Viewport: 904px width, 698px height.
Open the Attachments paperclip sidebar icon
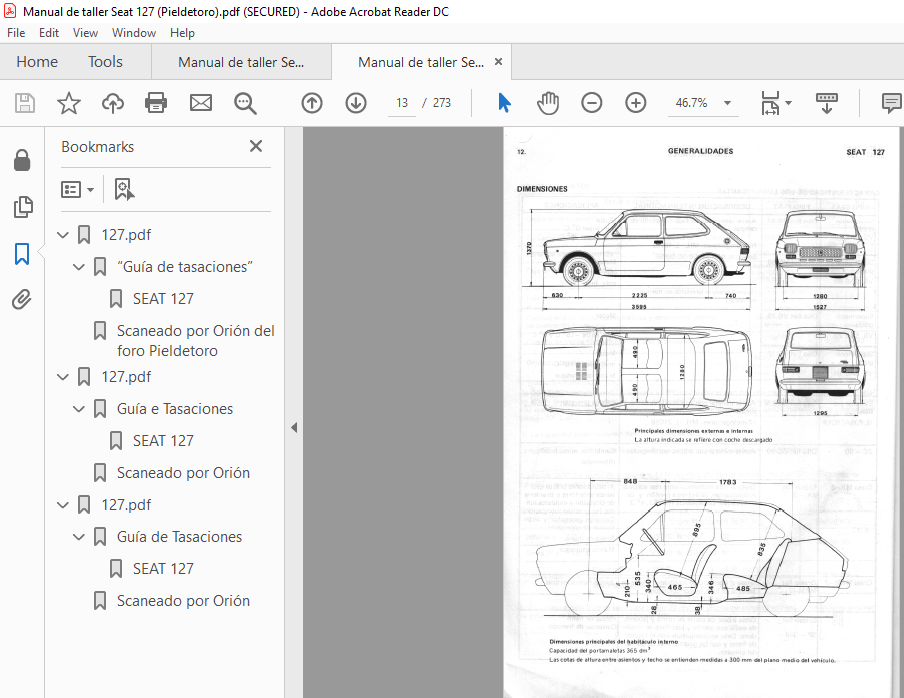click(22, 300)
